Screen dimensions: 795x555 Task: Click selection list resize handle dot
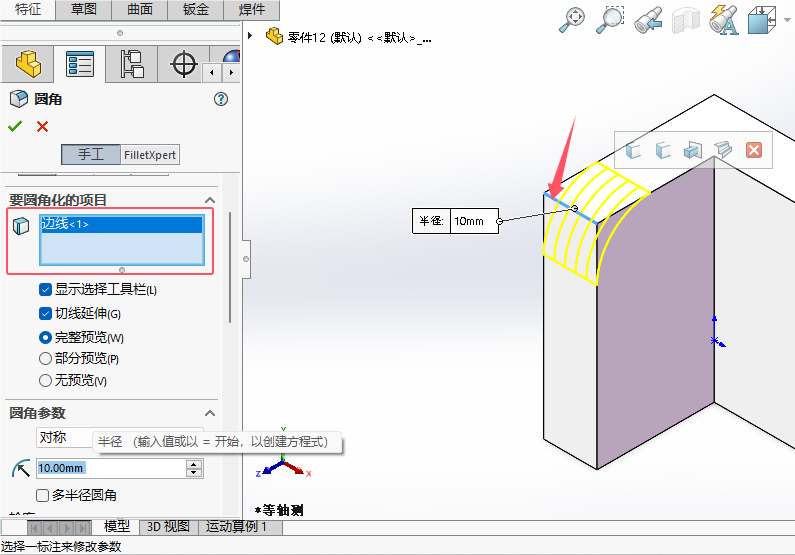pos(122,270)
